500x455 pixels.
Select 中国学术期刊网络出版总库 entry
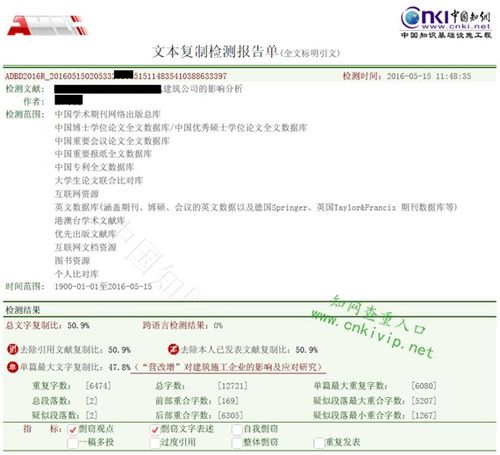point(108,114)
